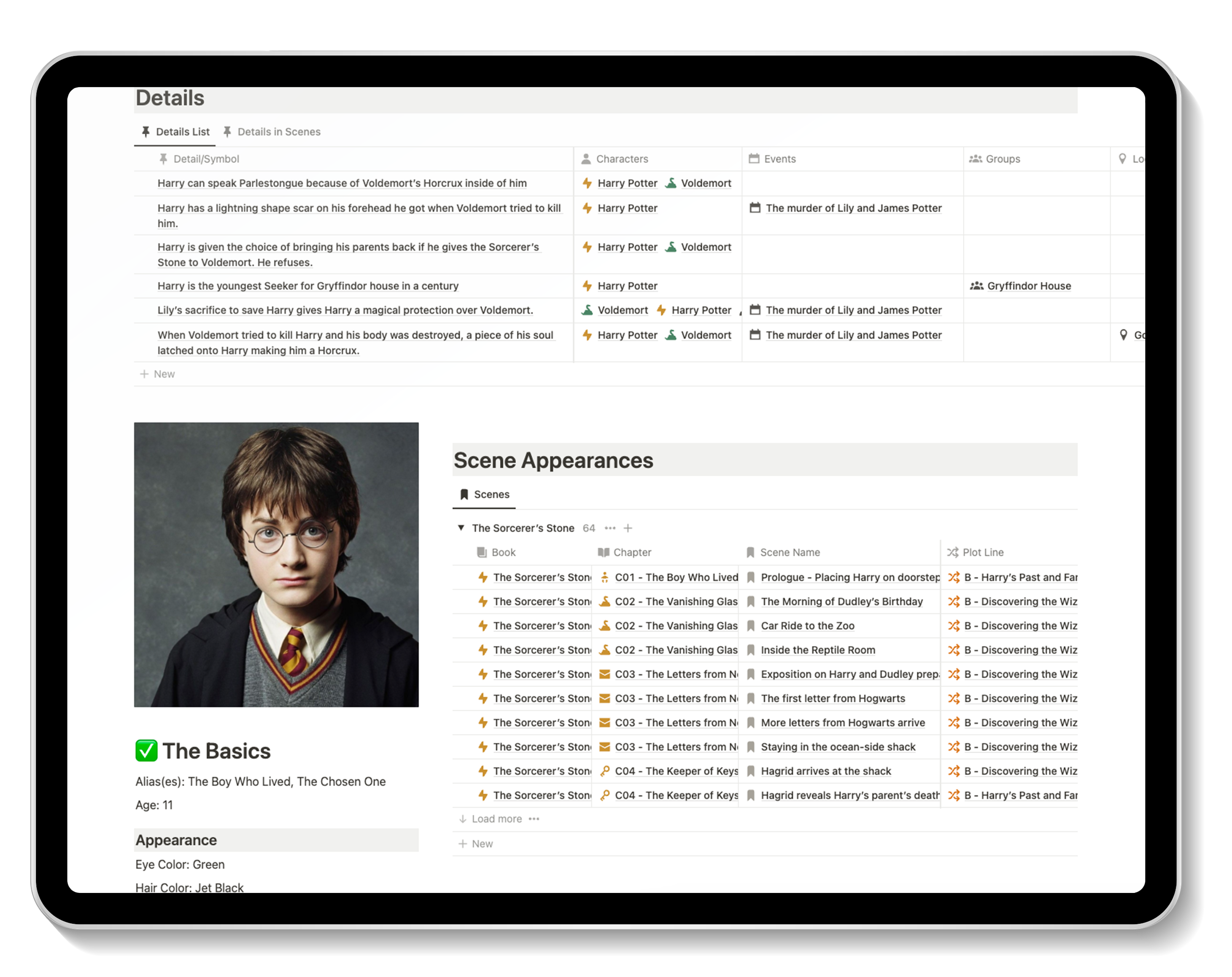Click the Eye Color: Green text
This screenshot has width=1232, height=977.
coord(180,864)
